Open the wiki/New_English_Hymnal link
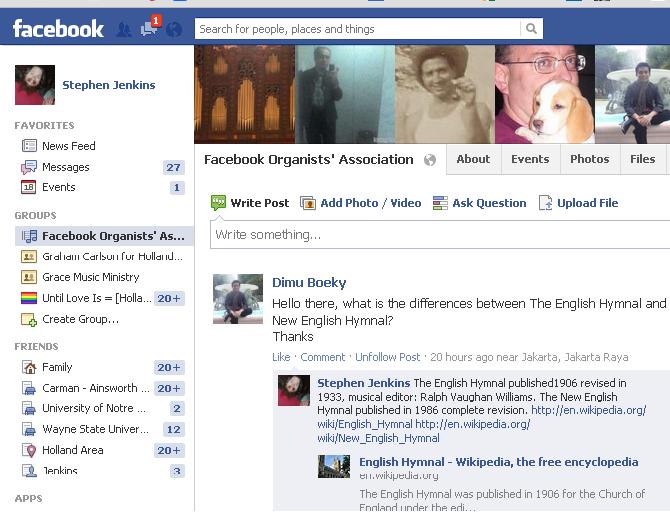The height and width of the screenshot is (515, 670). 378,438
